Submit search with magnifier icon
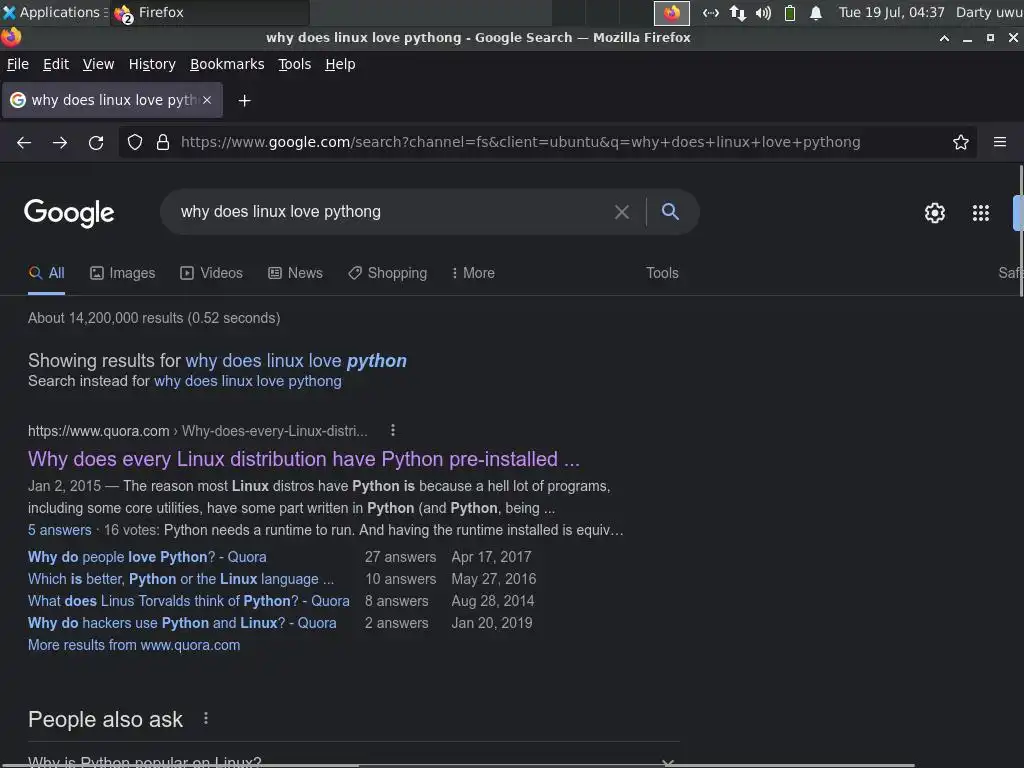1024x768 pixels. point(670,211)
